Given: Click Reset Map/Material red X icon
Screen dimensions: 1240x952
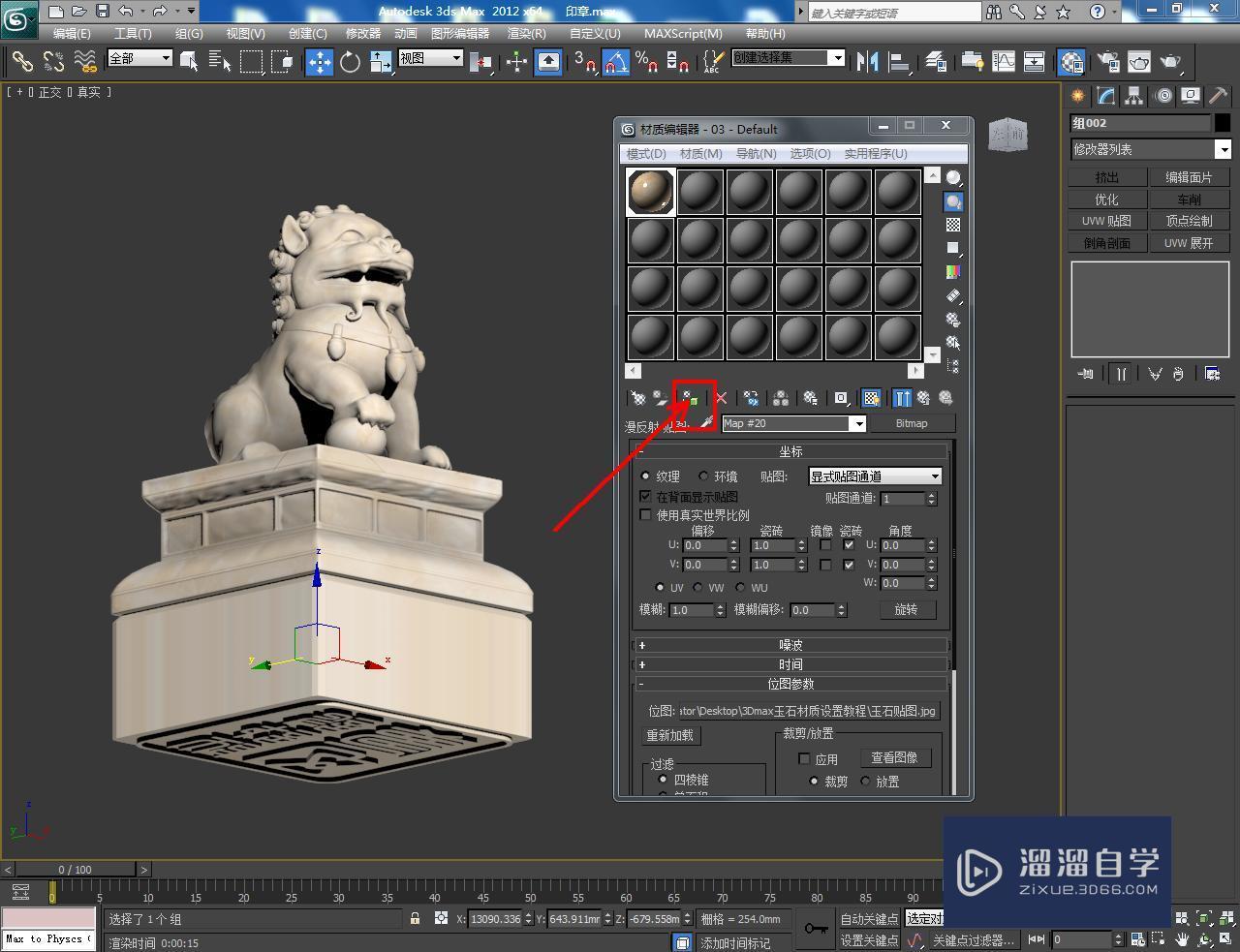Looking at the screenshot, I should pyautogui.click(x=721, y=398).
